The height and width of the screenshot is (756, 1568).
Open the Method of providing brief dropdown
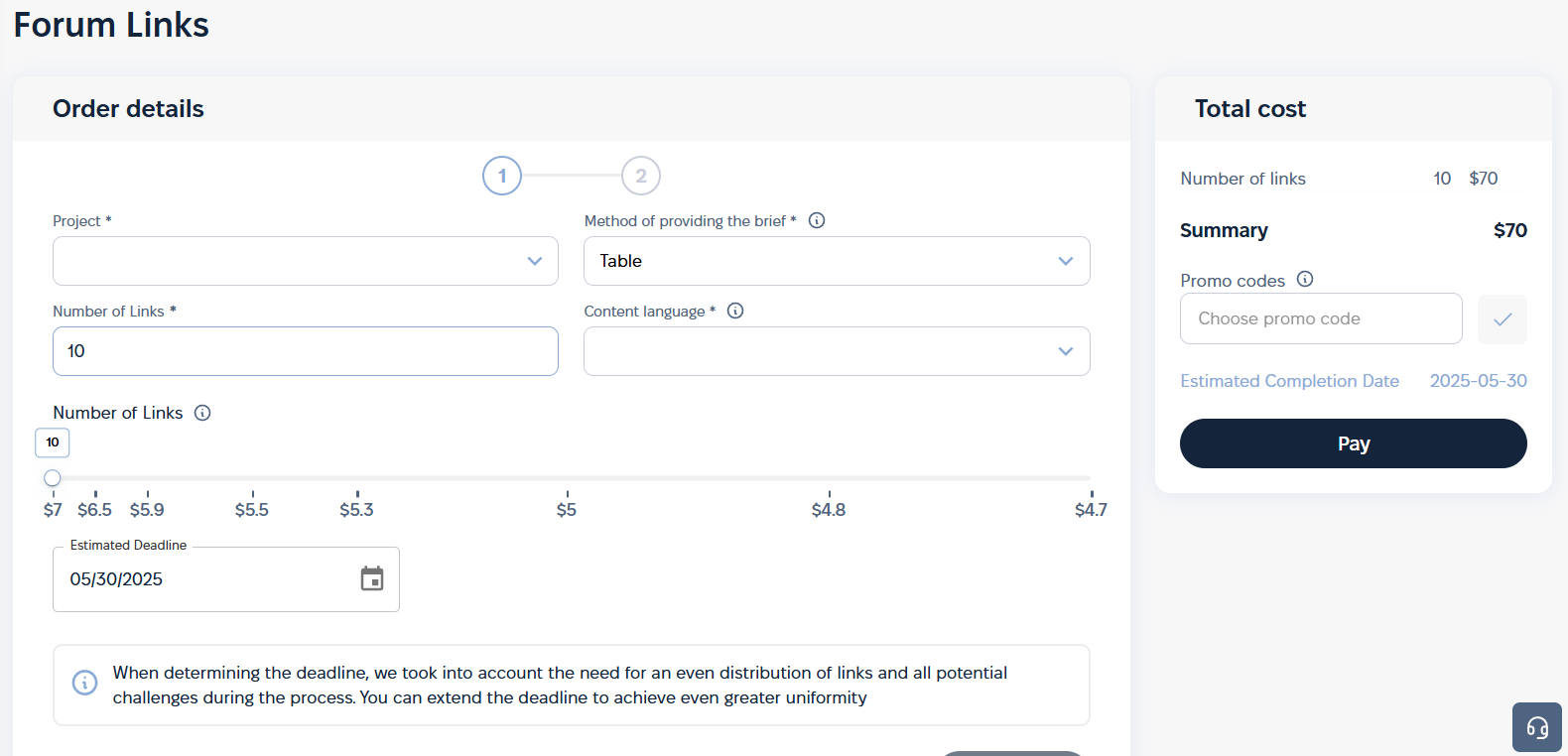(x=837, y=261)
